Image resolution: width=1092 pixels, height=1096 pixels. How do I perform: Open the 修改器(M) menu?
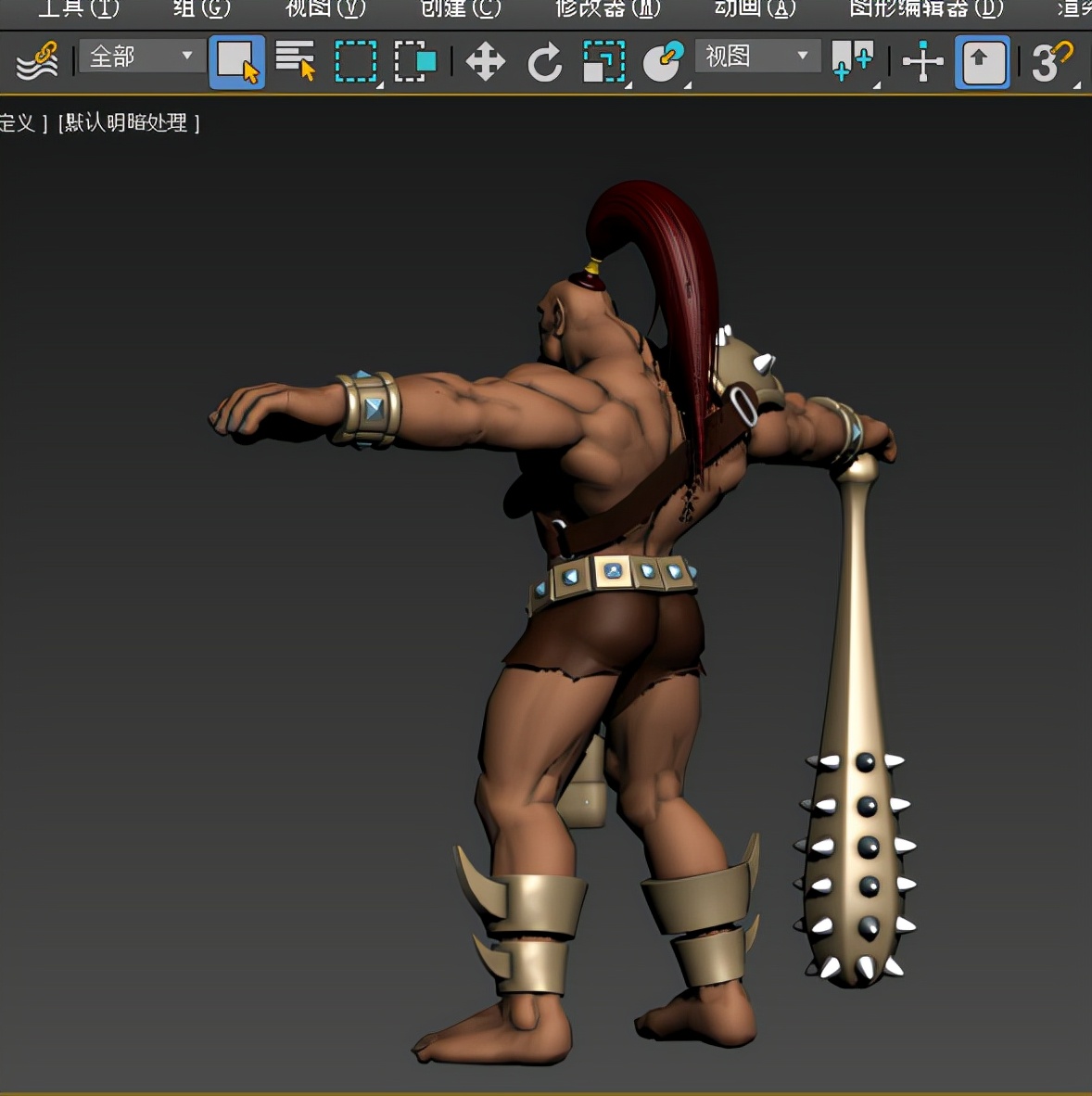[607, 9]
